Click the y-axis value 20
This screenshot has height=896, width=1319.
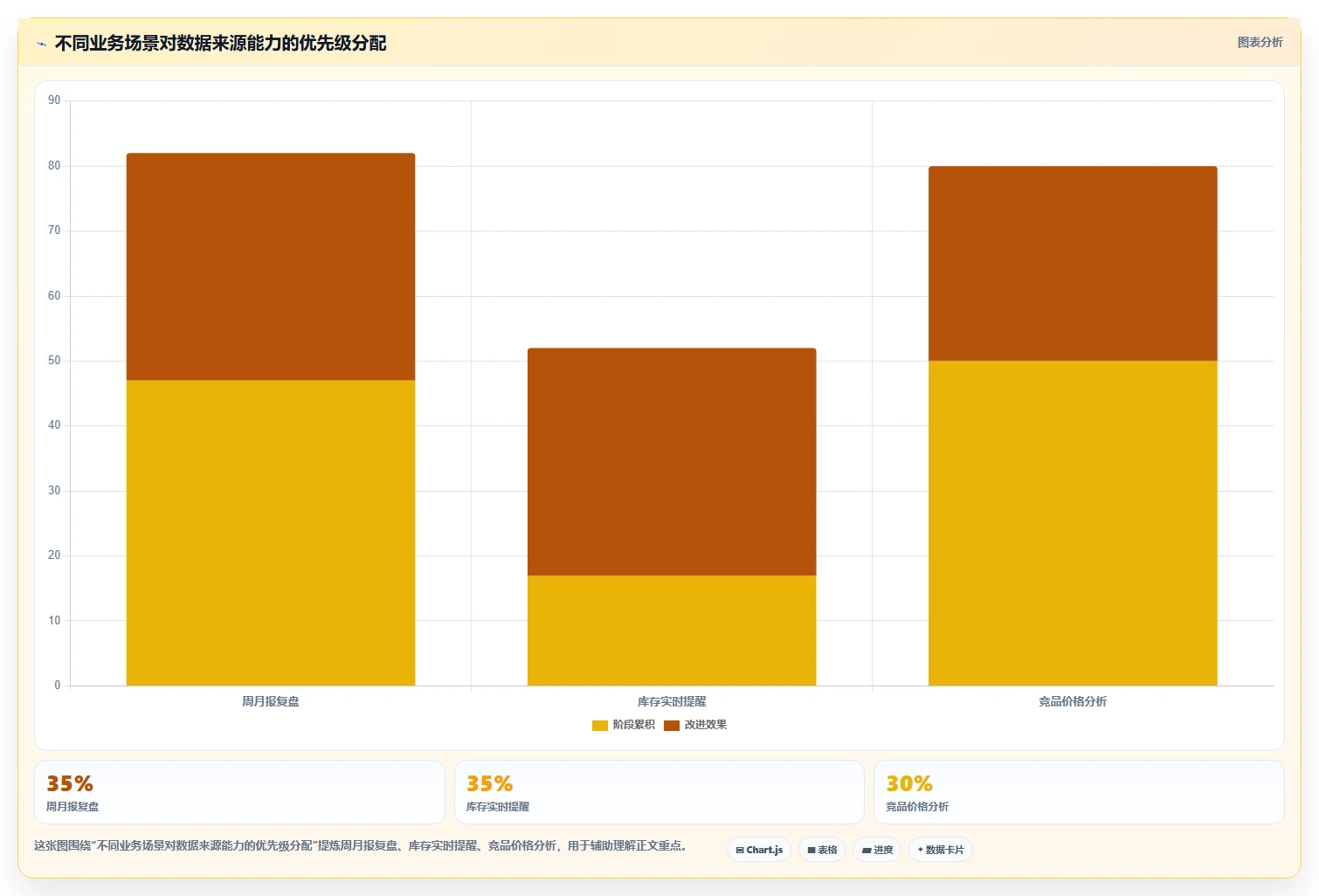pyautogui.click(x=54, y=555)
